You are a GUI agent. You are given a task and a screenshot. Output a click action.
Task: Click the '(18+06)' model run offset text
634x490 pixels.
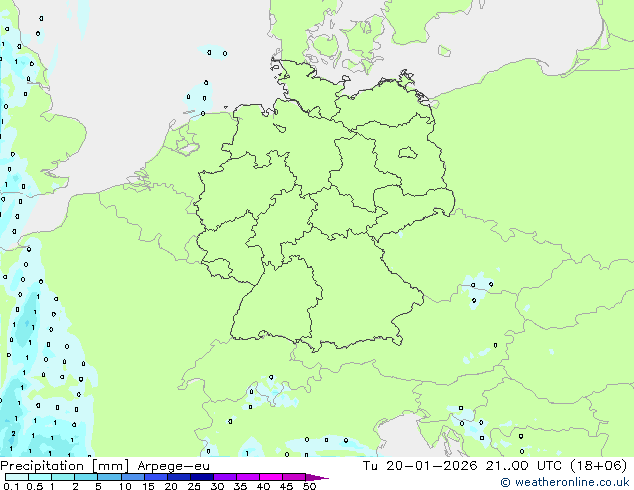point(598,465)
